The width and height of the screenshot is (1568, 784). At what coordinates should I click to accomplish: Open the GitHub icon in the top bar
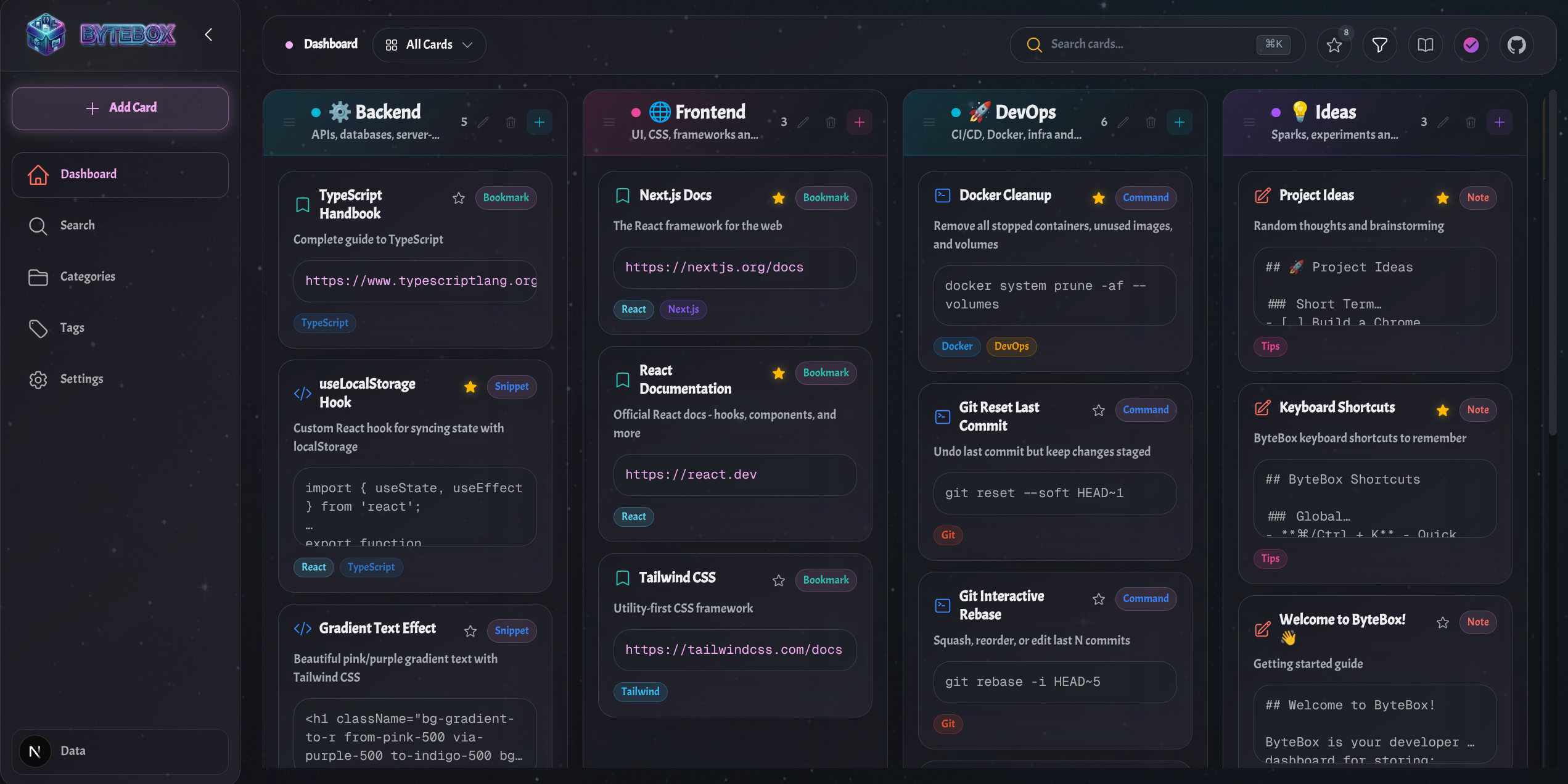tap(1517, 44)
